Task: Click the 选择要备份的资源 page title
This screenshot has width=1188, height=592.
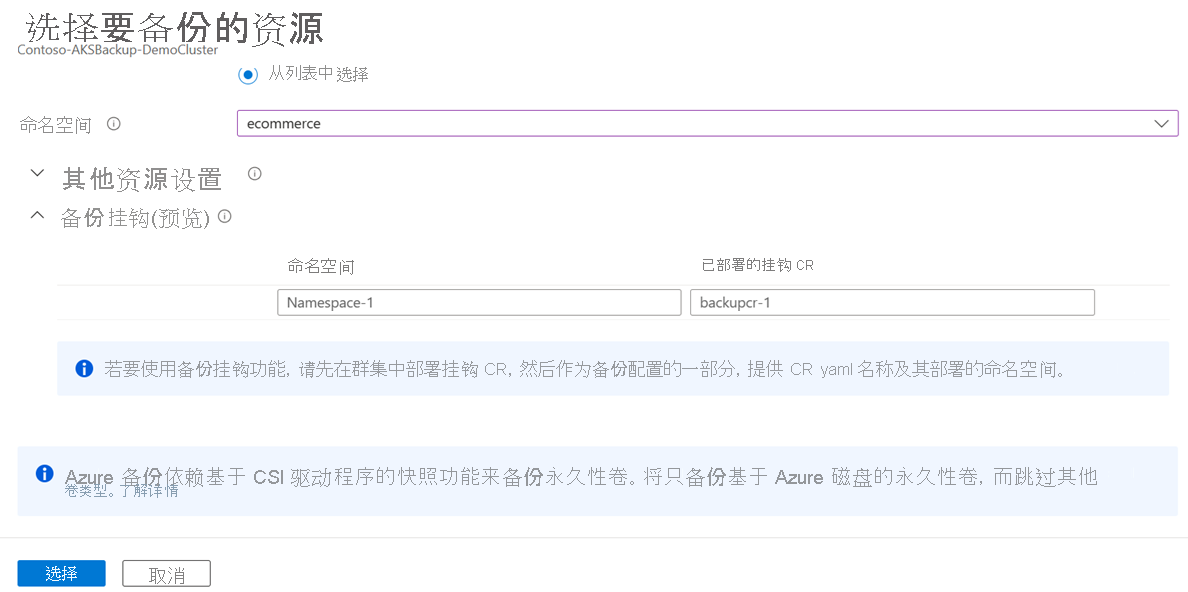Action: (175, 29)
